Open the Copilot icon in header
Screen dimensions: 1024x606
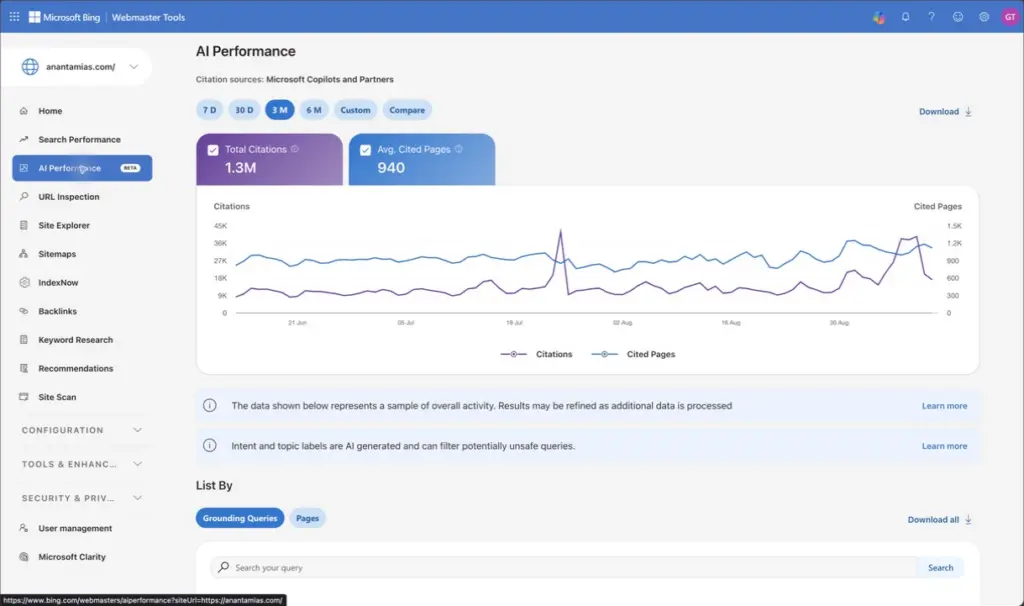point(879,17)
